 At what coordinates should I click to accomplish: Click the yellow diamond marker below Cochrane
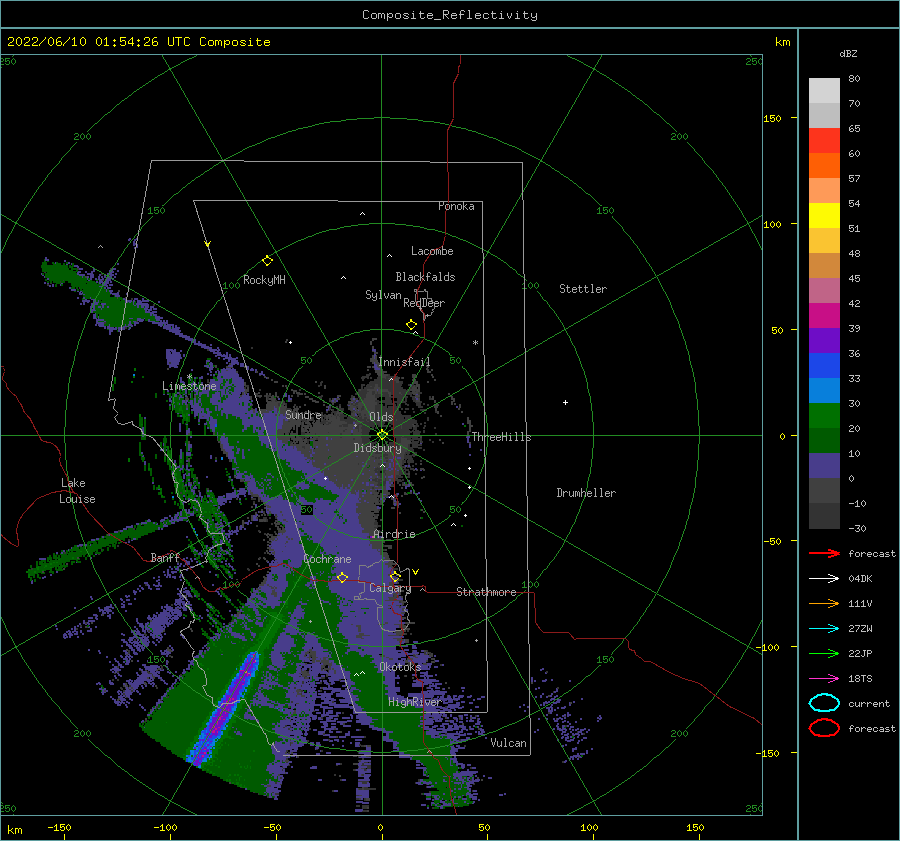click(342, 577)
